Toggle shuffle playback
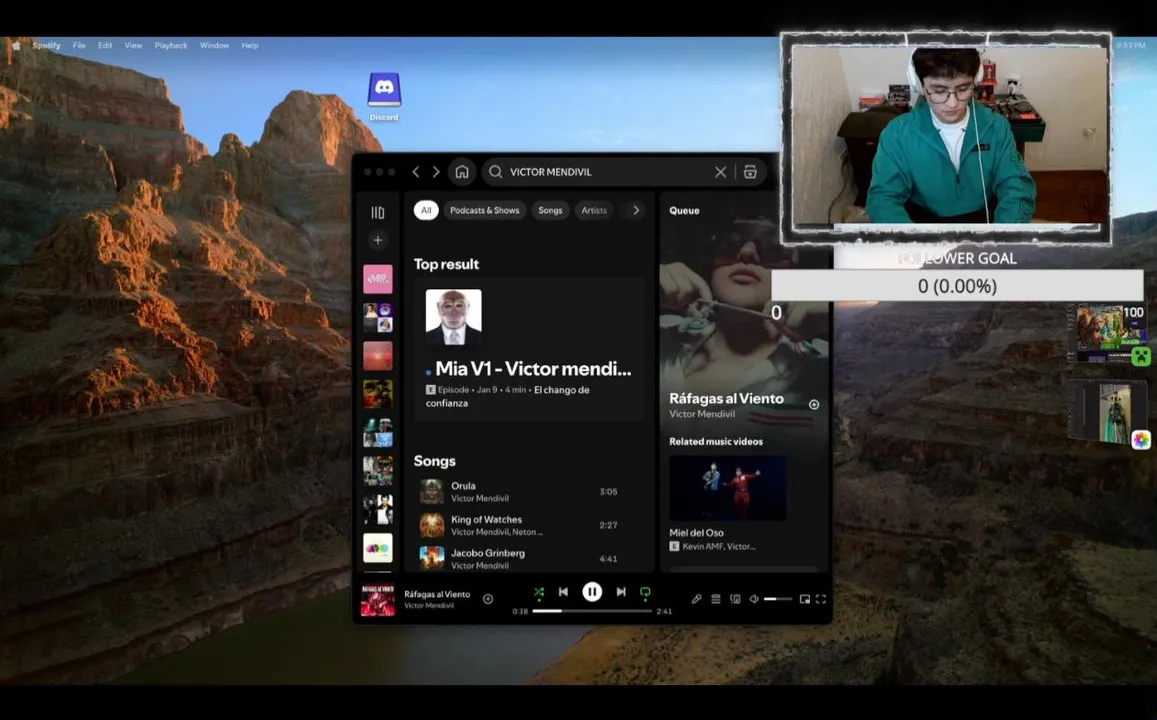The width and height of the screenshot is (1157, 720). pos(539,592)
